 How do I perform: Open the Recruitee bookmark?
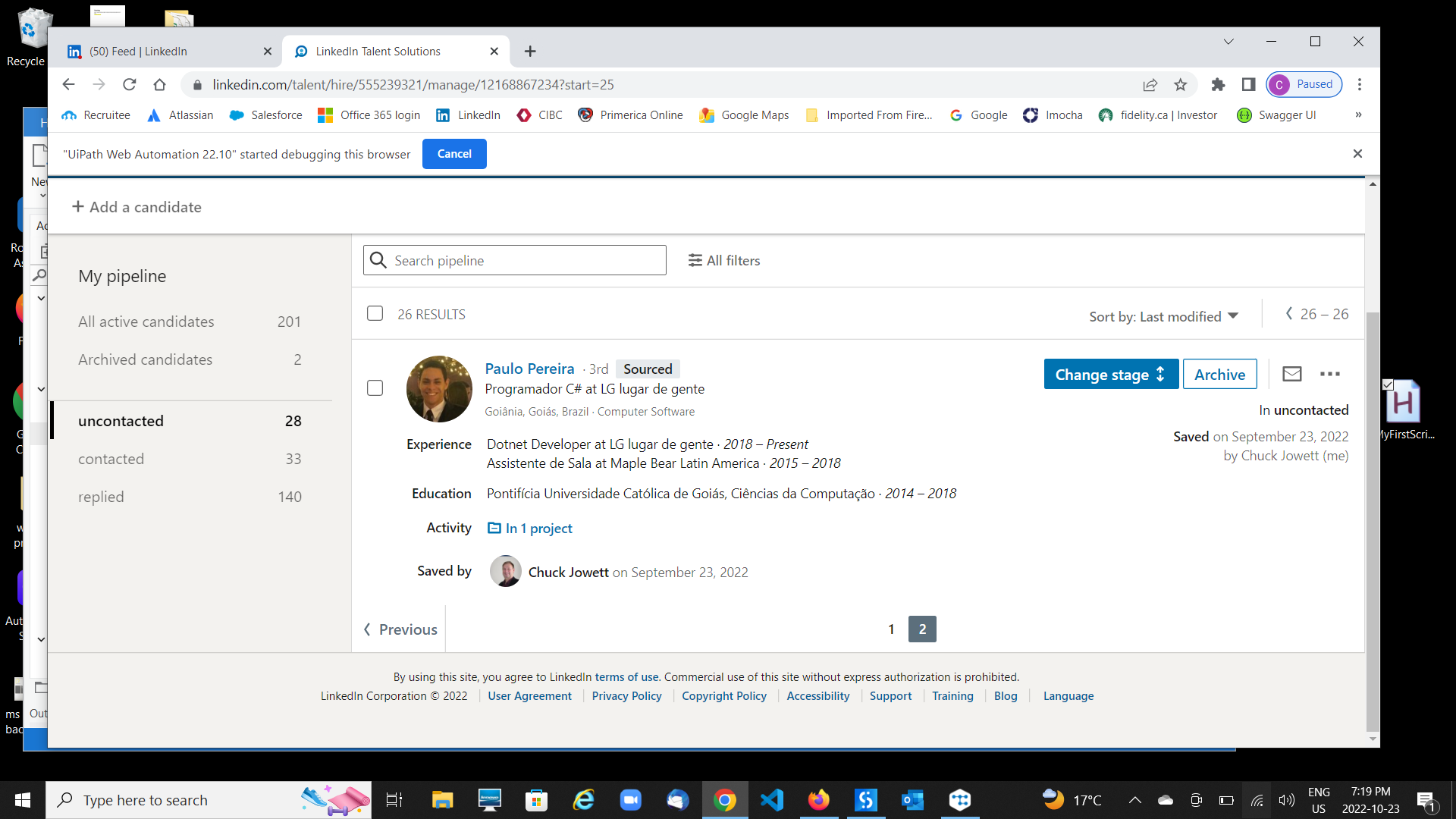coord(96,115)
